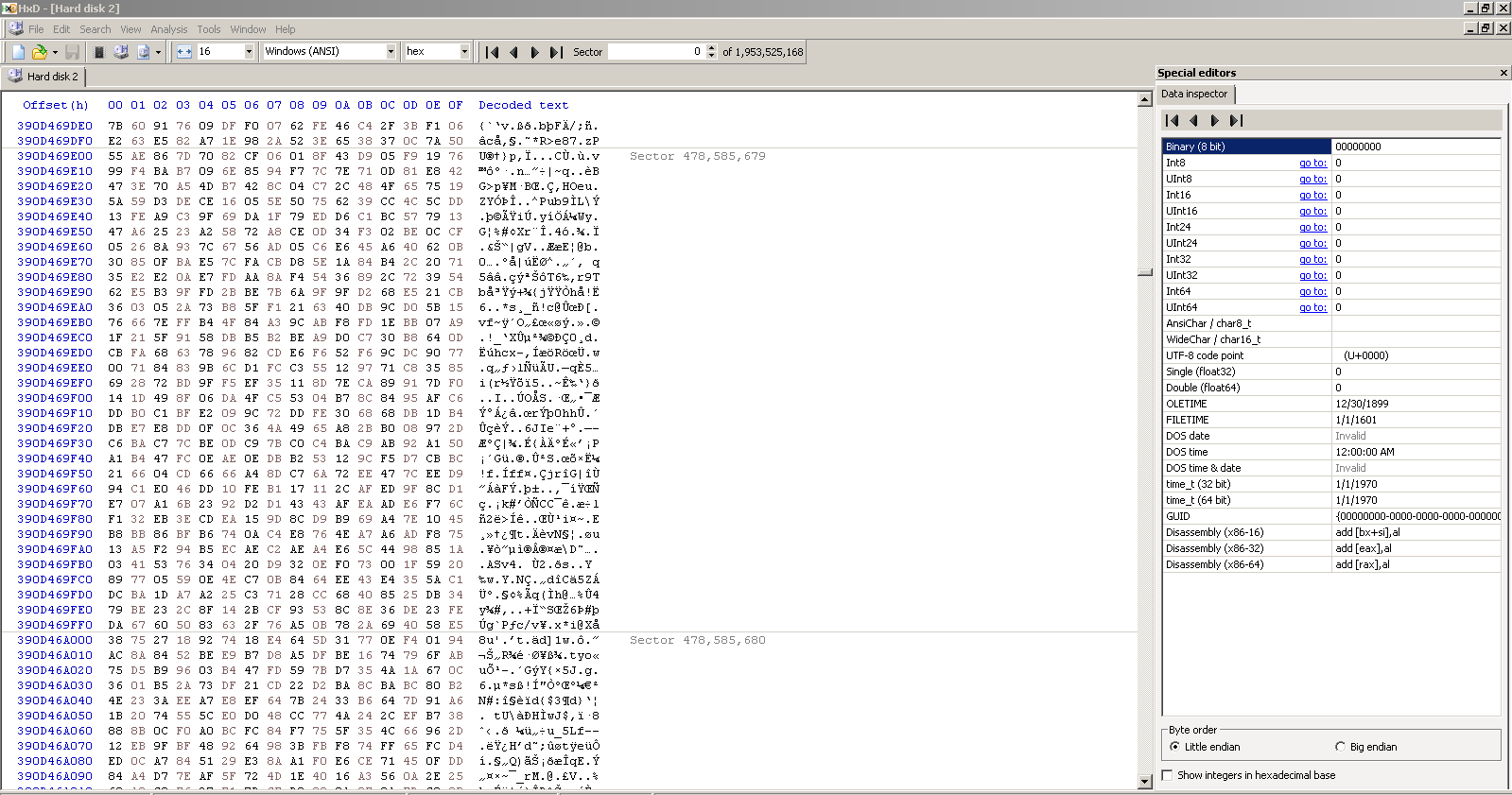
Task: Jump to the first sector in toolbar
Action: pyautogui.click(x=492, y=52)
